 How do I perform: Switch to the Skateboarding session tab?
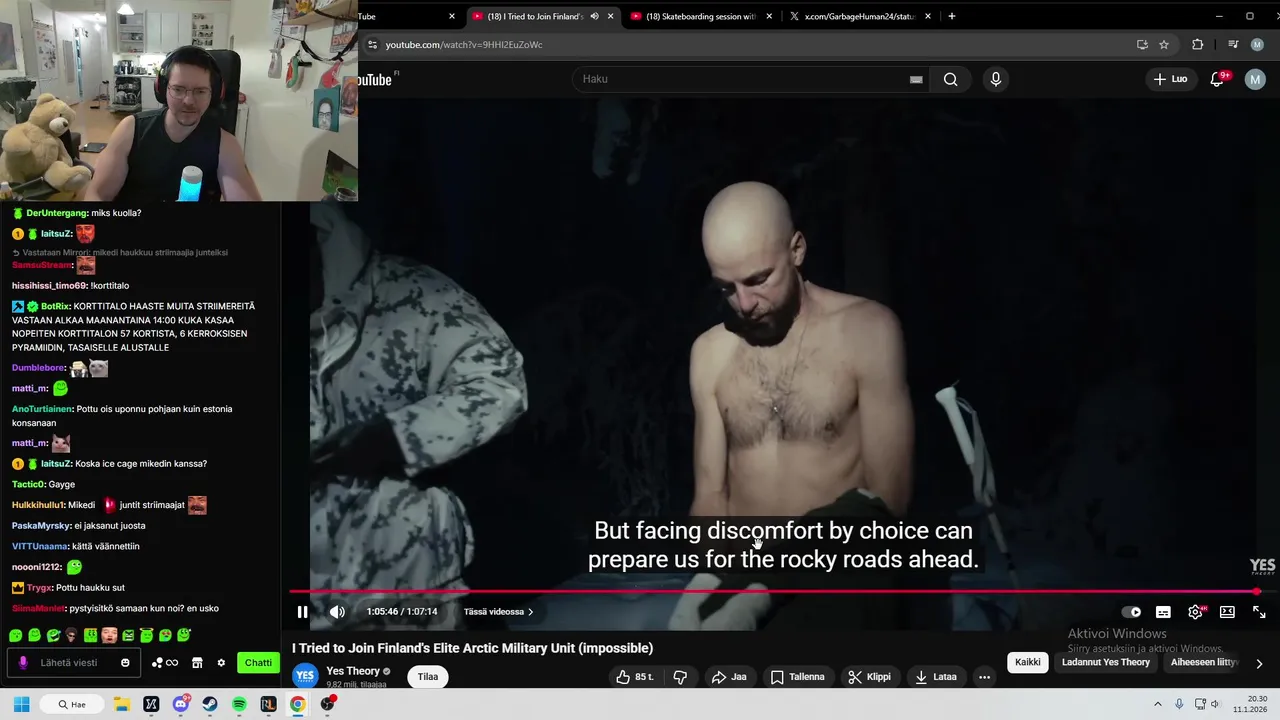click(x=700, y=16)
